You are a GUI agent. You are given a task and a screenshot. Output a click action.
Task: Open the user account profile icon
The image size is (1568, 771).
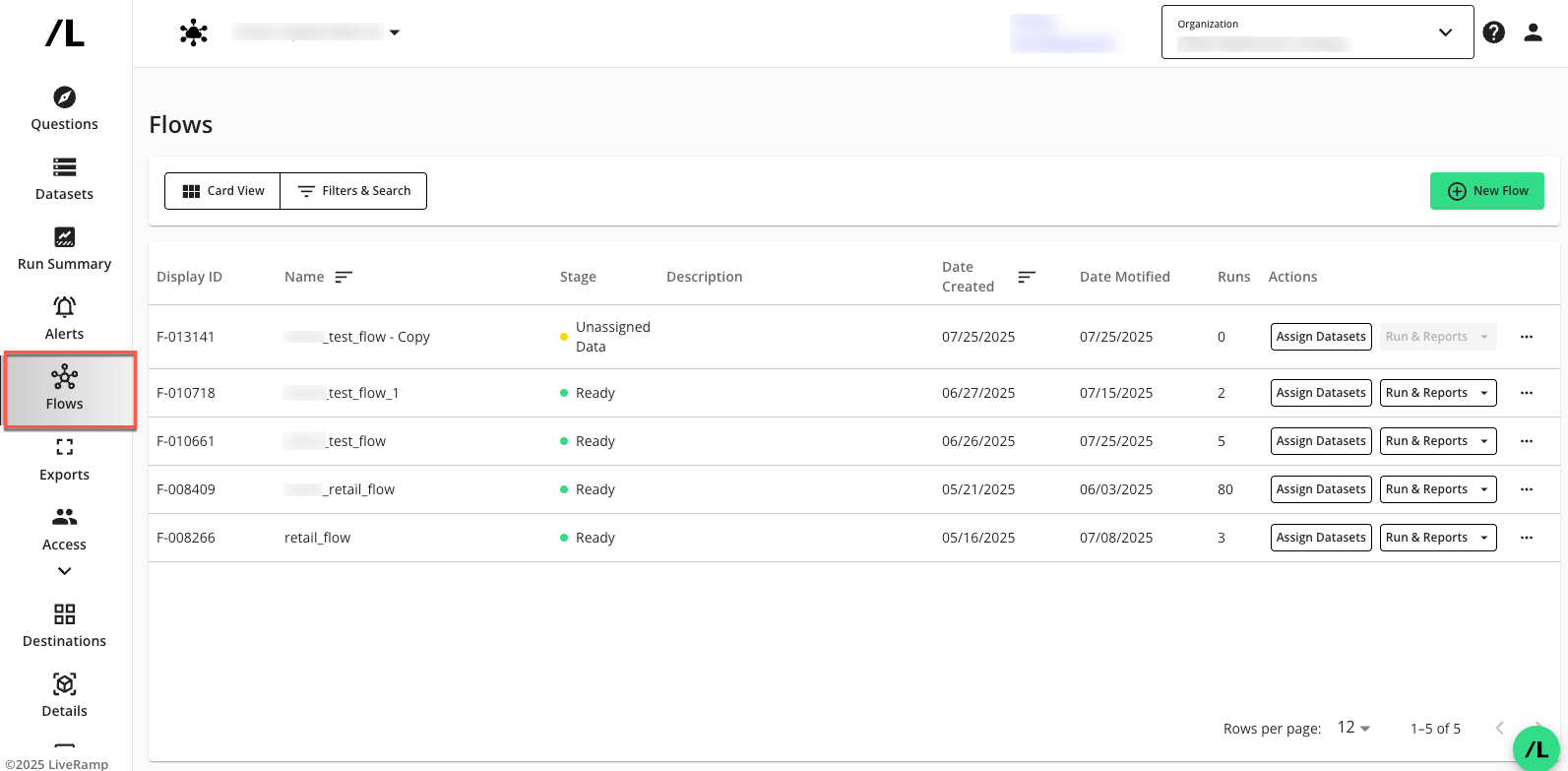(x=1533, y=32)
